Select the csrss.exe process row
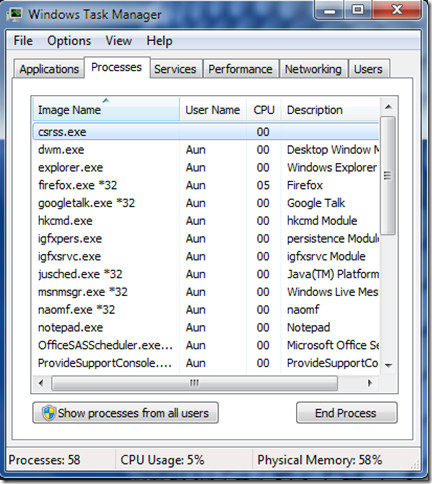The height and width of the screenshot is (484, 432). tap(206, 132)
